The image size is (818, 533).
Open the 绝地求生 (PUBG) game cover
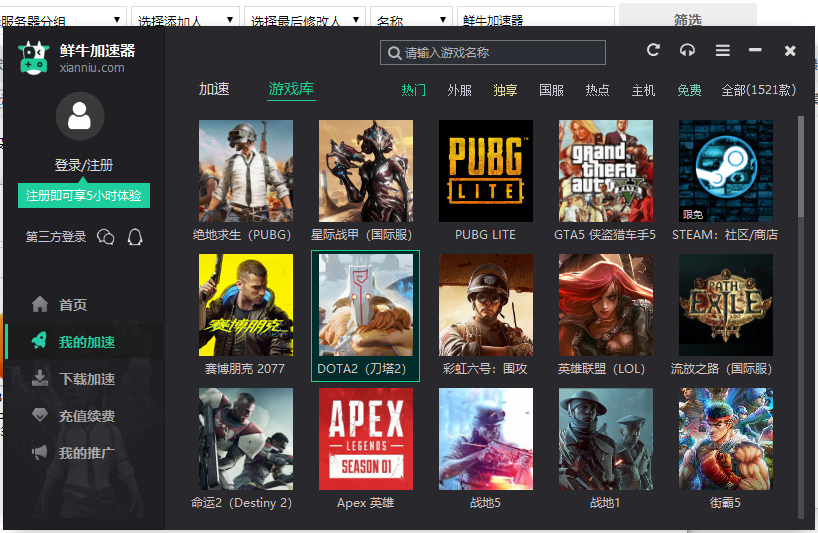coord(246,171)
